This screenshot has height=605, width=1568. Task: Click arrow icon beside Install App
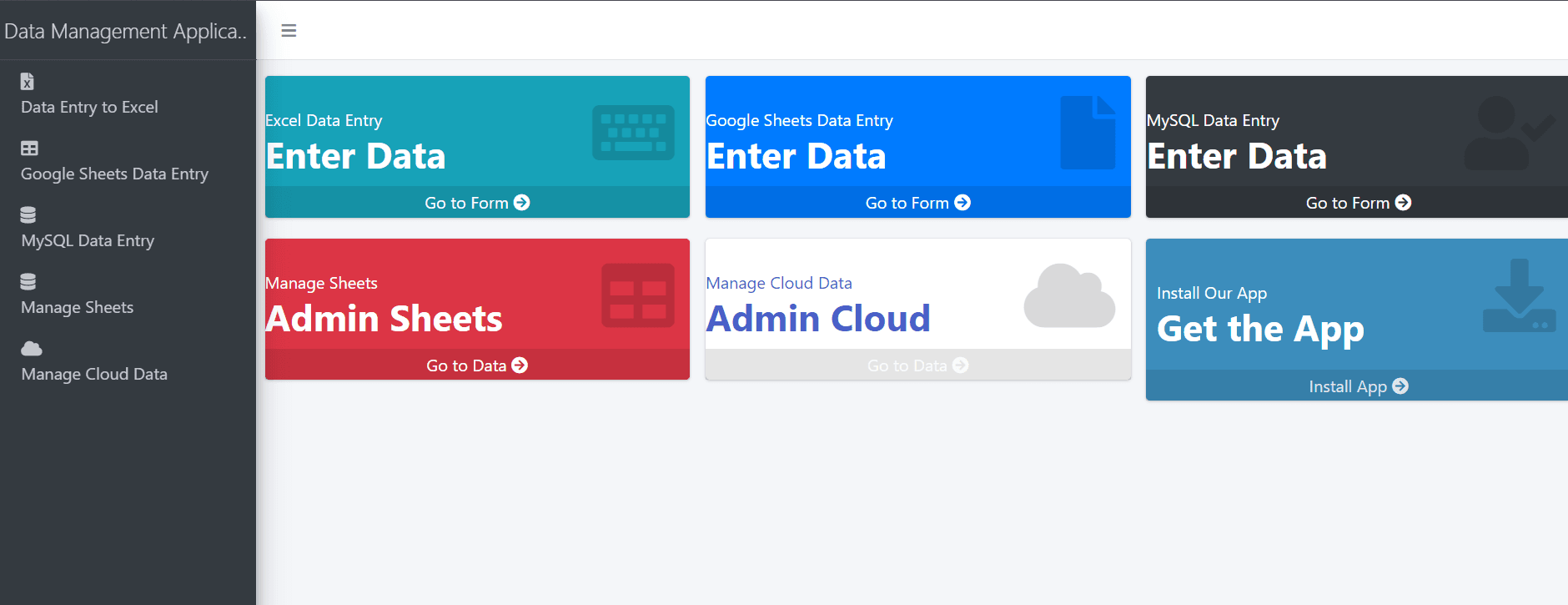[x=1400, y=386]
